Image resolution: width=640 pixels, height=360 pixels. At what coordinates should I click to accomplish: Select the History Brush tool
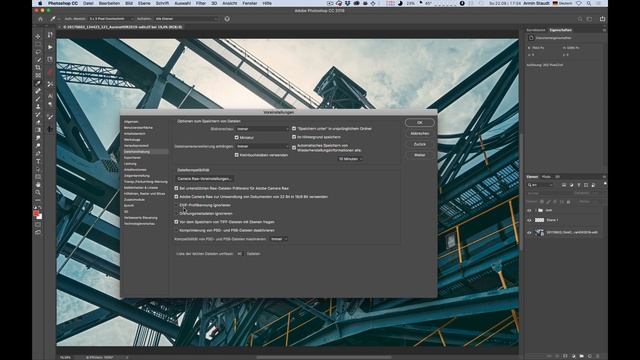coord(38,114)
